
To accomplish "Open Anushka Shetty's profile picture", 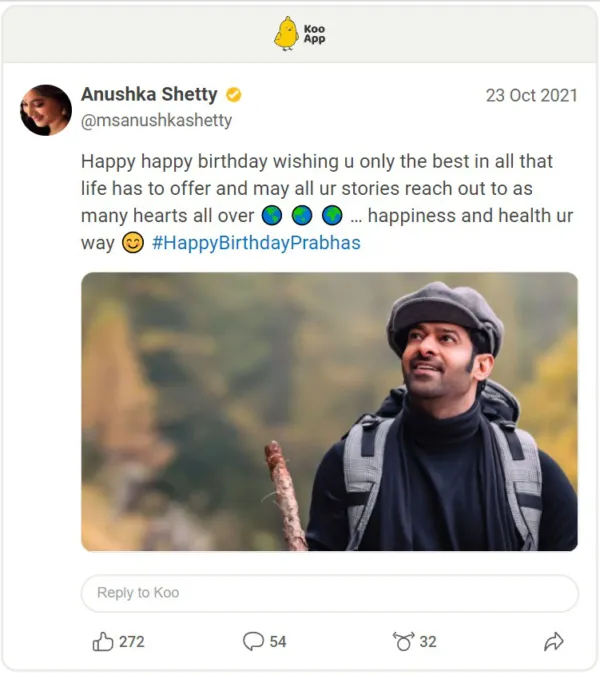I will [46, 110].
